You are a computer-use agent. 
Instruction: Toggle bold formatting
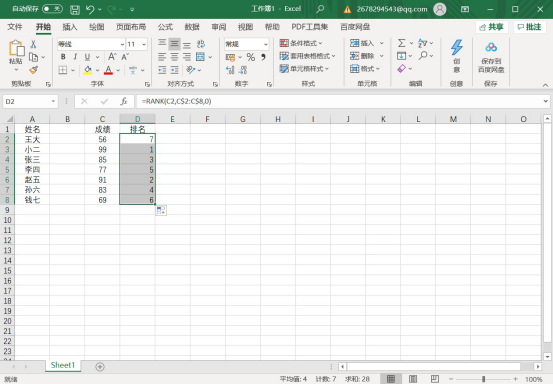pos(63,57)
